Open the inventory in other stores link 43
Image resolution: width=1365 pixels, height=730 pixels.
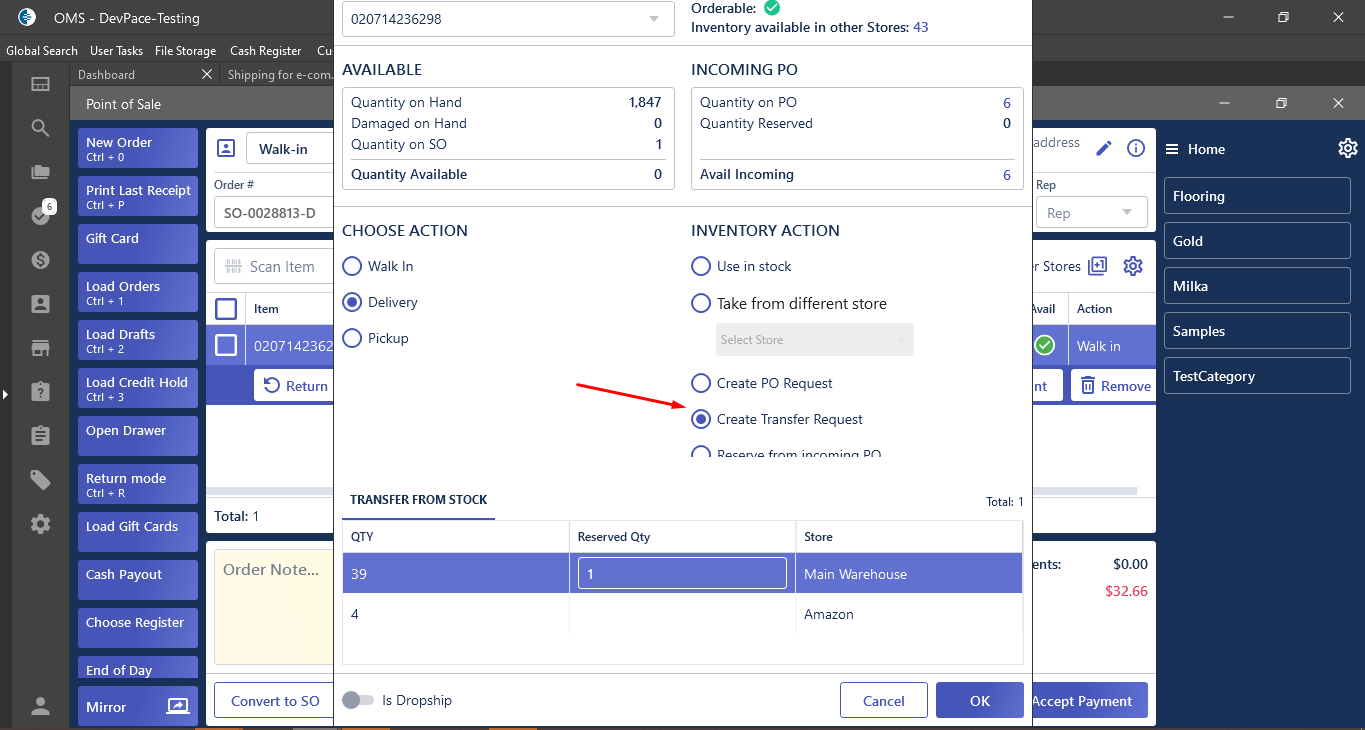920,27
